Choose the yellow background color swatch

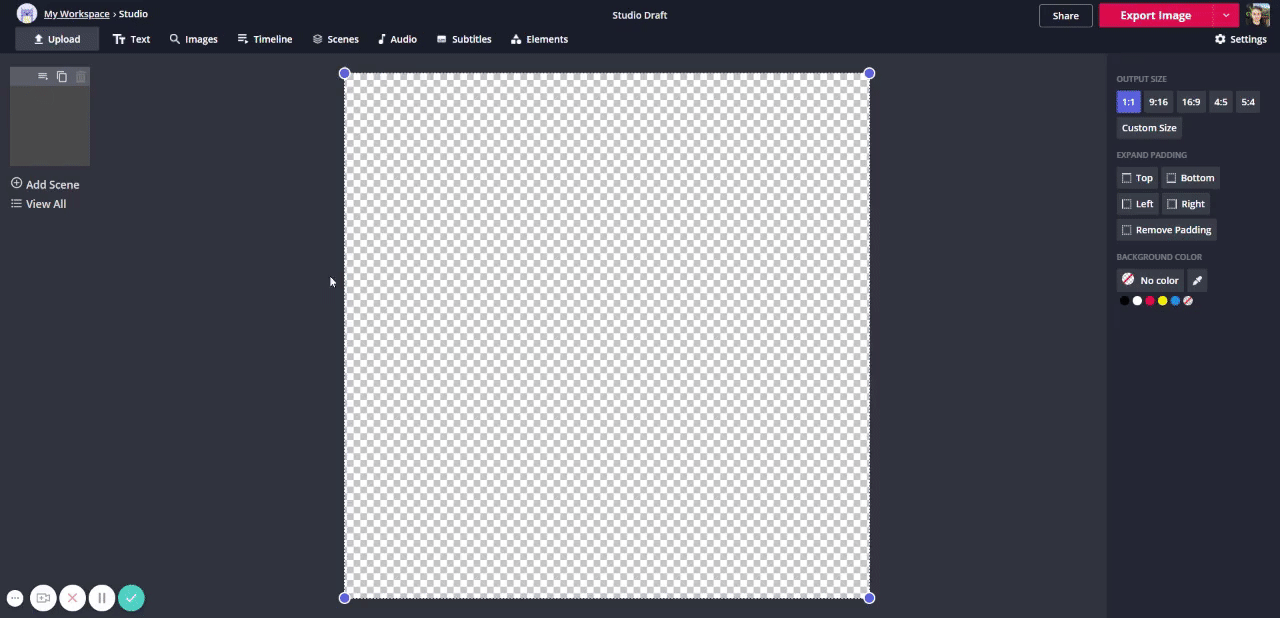click(x=1162, y=301)
